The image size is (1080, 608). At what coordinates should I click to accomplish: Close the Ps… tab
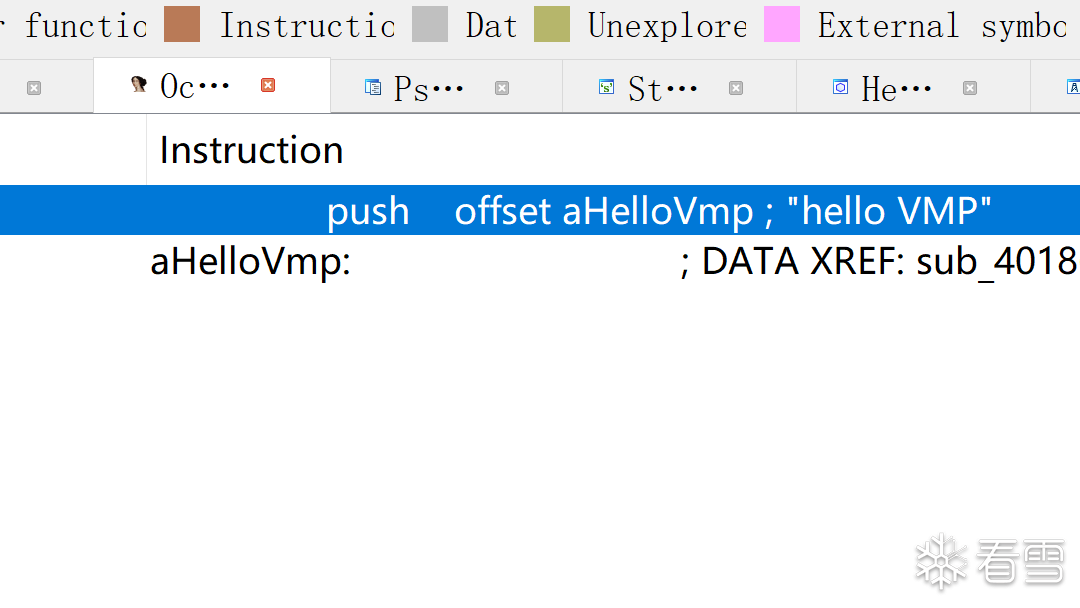(x=502, y=88)
